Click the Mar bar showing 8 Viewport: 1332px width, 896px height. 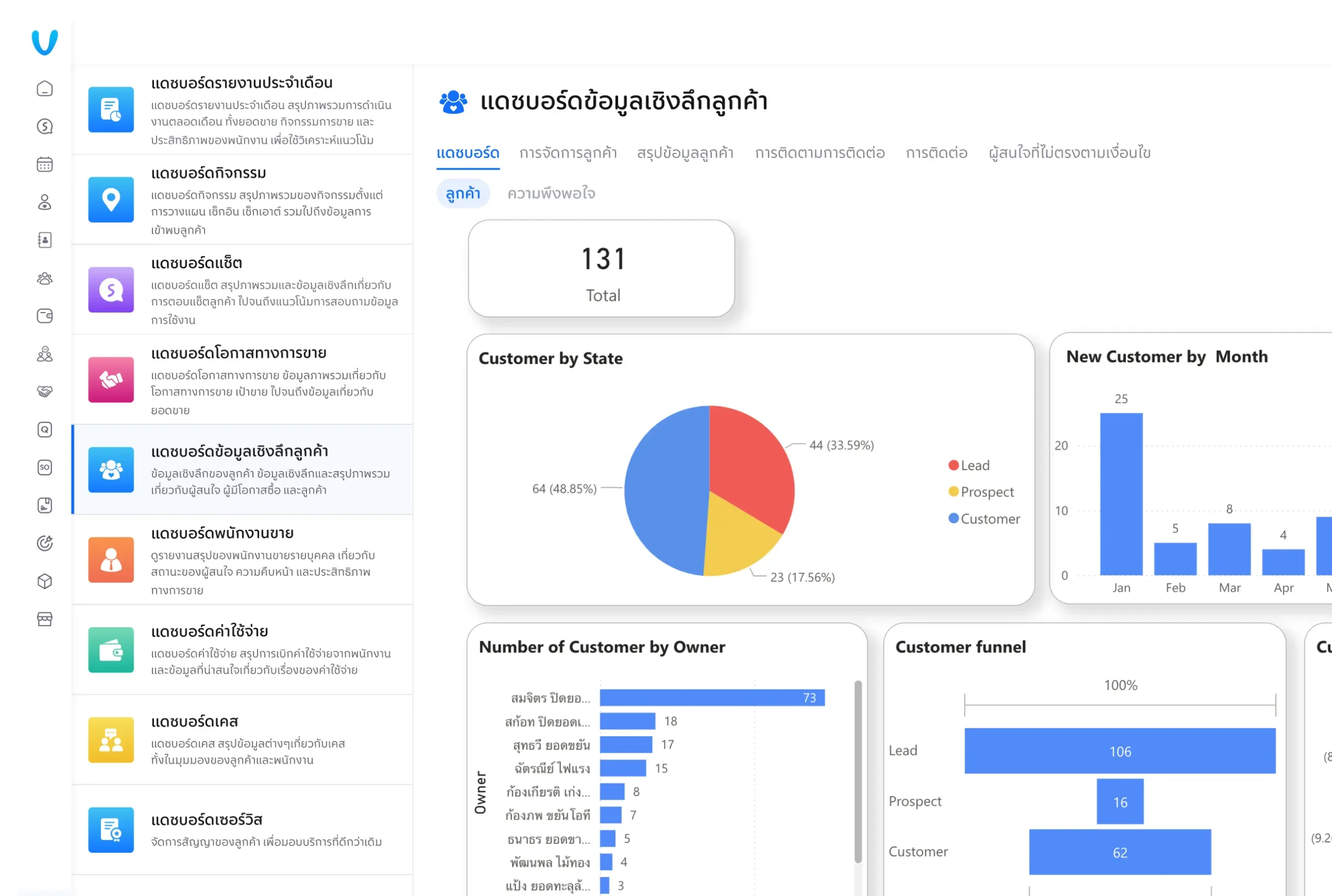pos(1229,549)
